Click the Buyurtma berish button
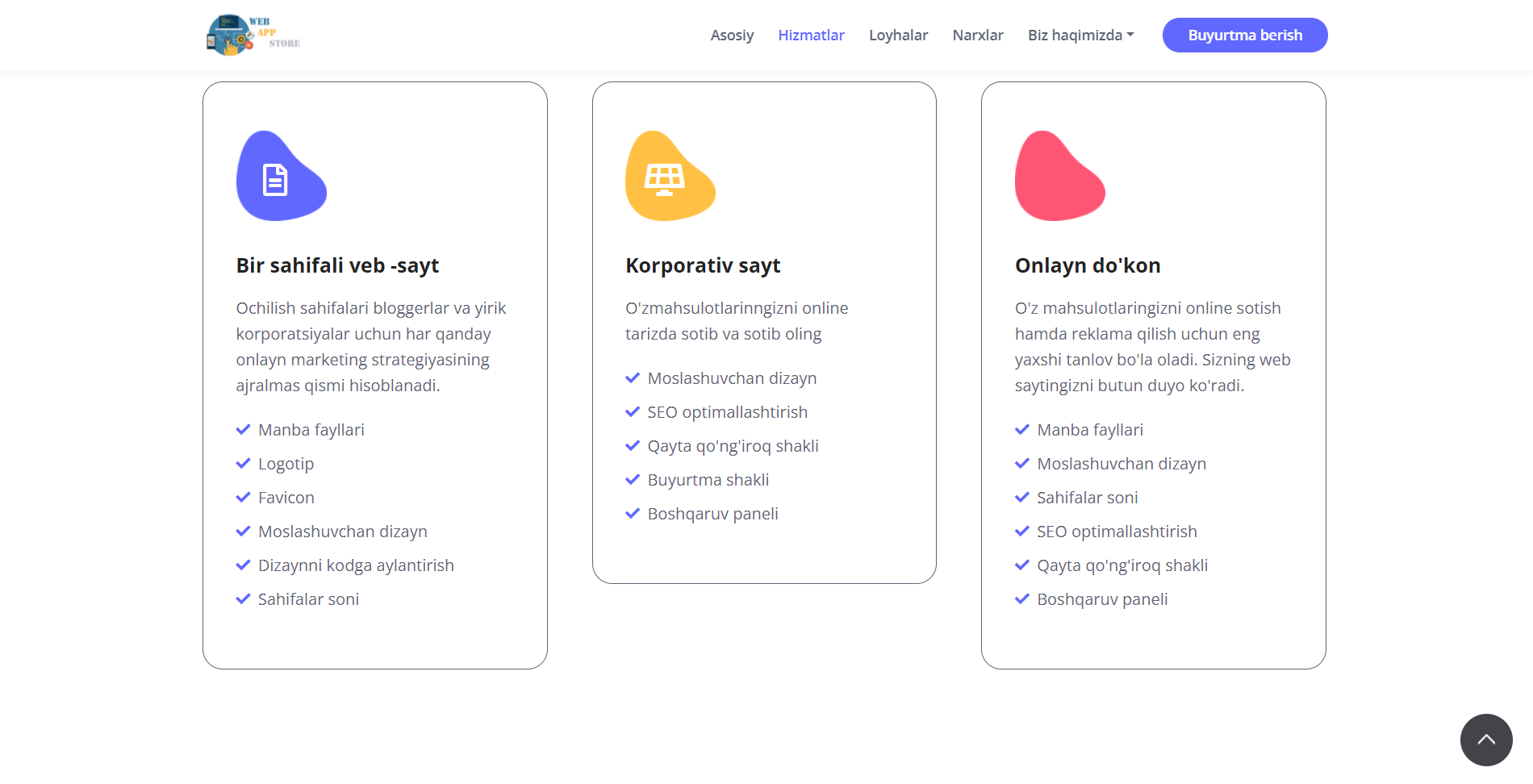 1245,35
